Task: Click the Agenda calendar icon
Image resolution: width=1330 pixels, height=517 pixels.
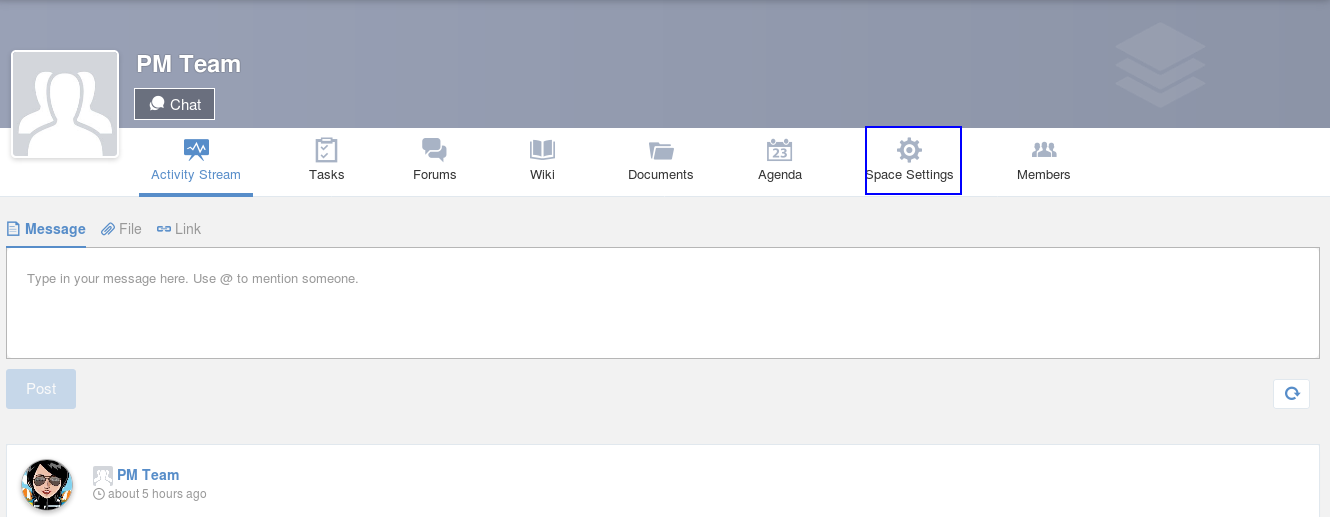Action: (x=779, y=150)
